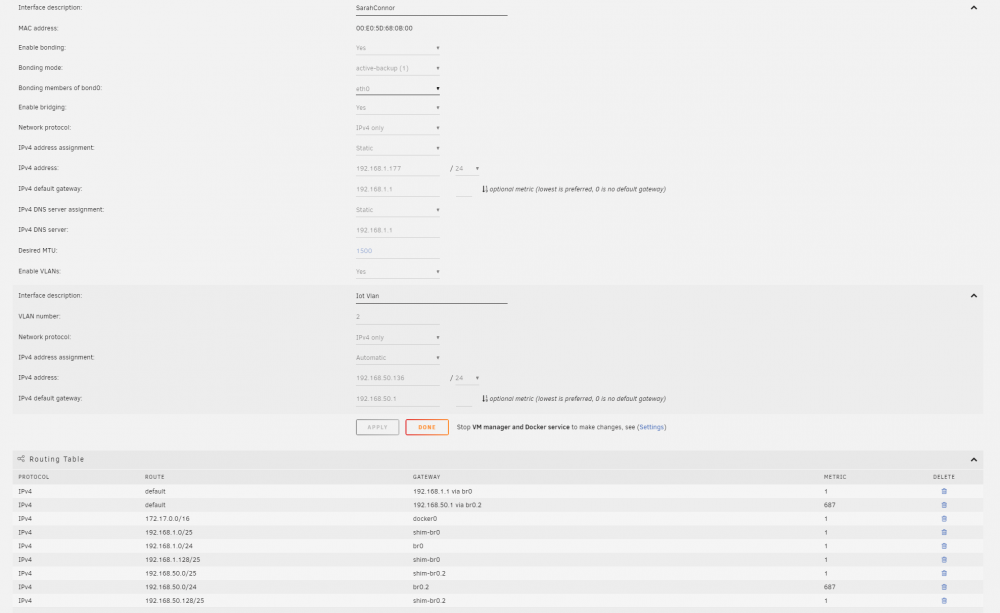Click the Routing Table heading text

(57, 459)
